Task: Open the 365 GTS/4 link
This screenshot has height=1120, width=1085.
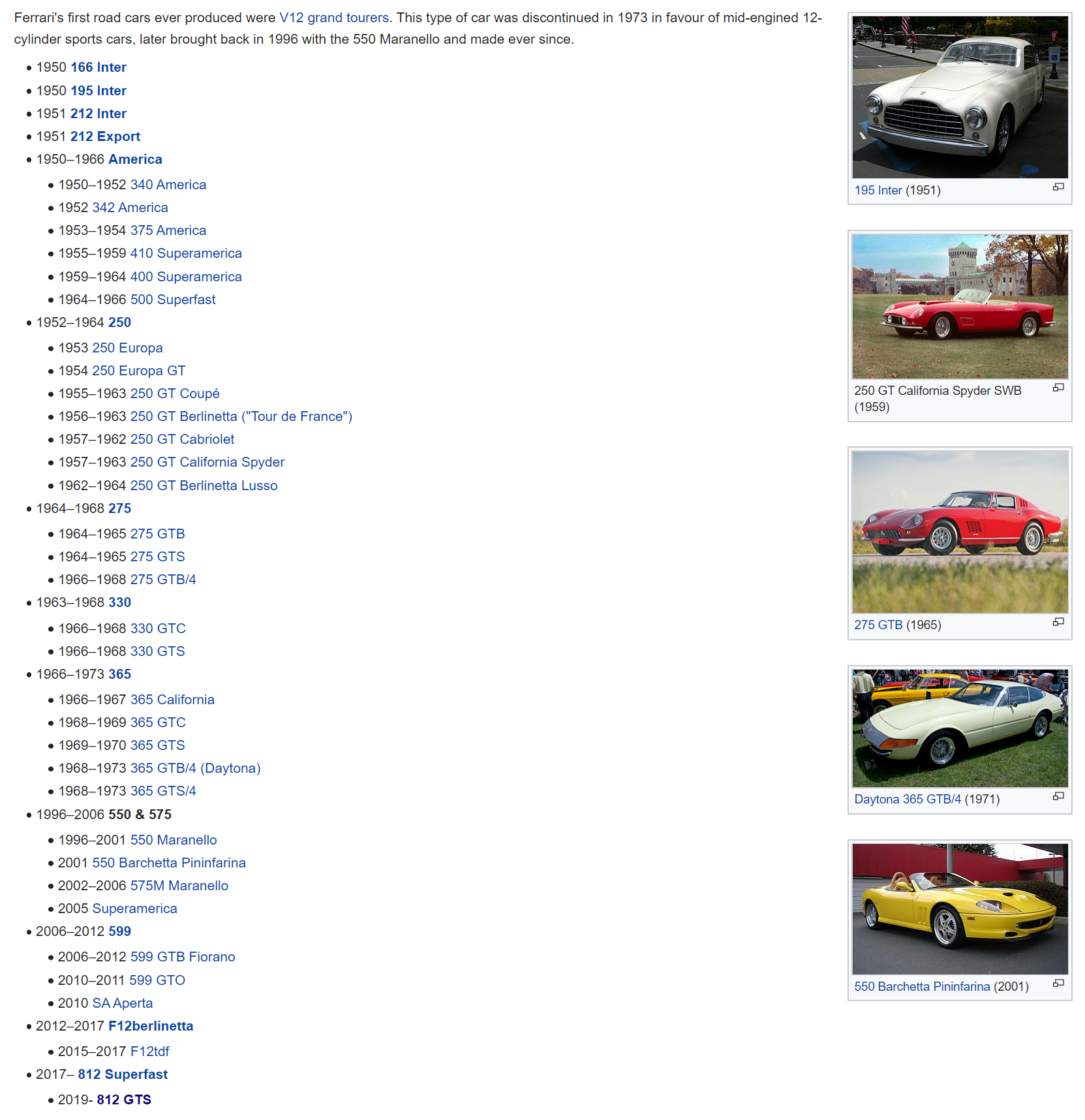Action: (x=163, y=791)
